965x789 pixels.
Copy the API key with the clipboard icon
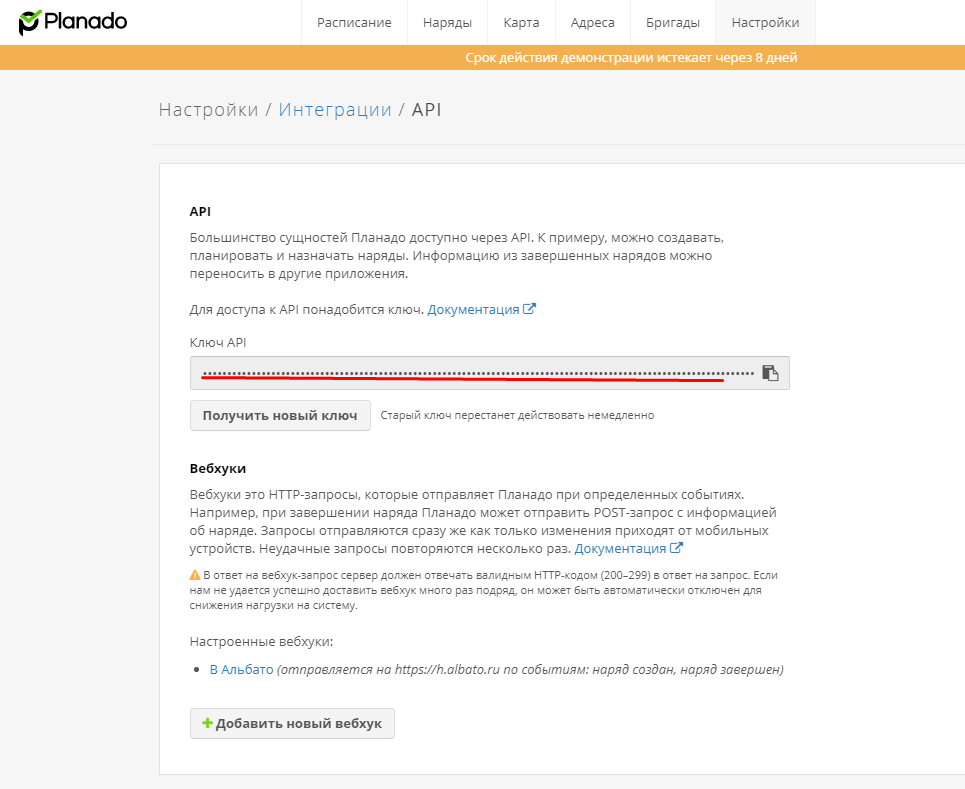pos(770,373)
